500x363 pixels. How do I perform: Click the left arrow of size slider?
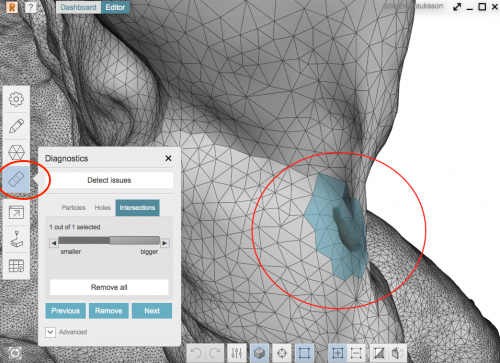point(54,243)
